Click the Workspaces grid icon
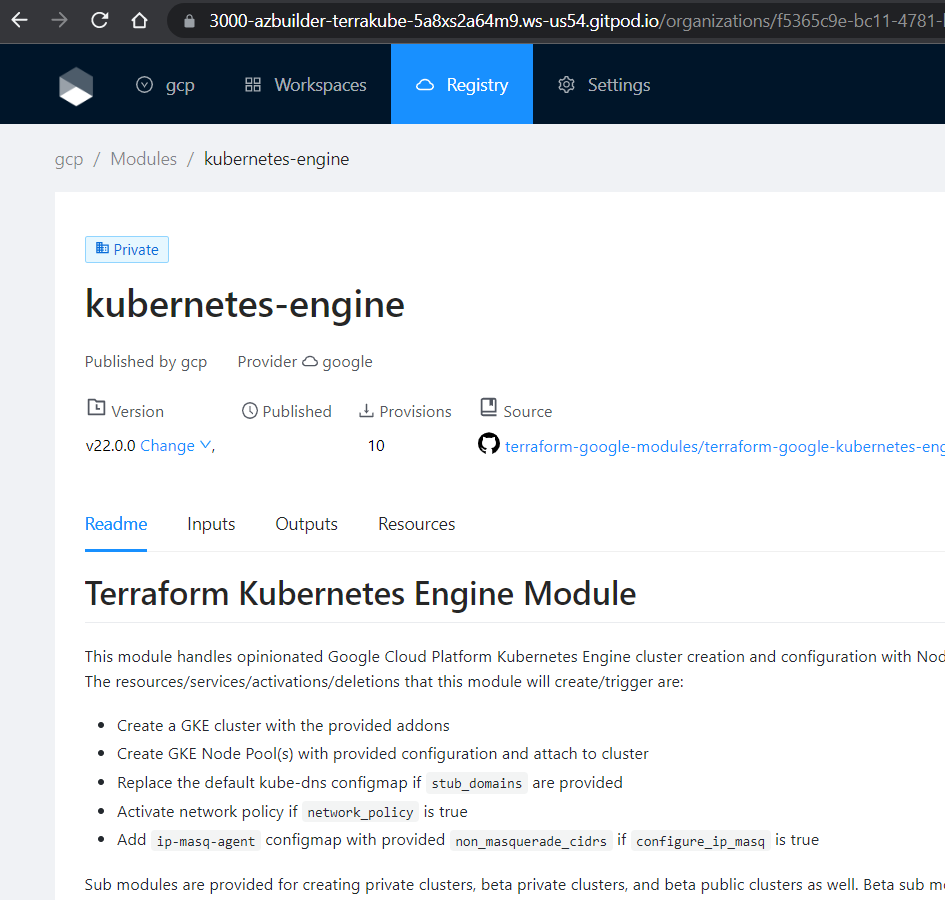 [253, 85]
